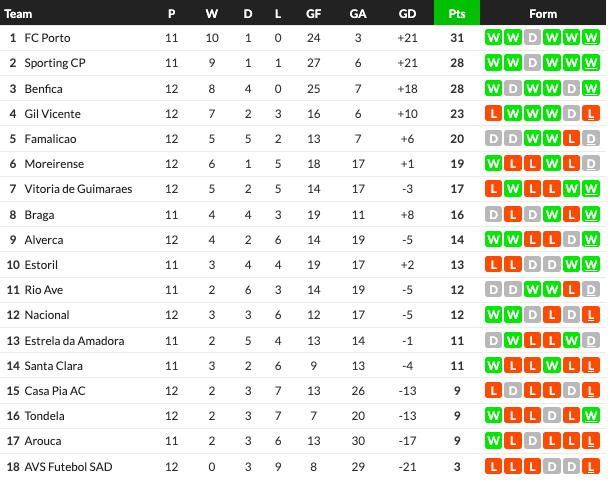Viewport: 608px width, 482px height.
Task: Click the Team column header
Action: coord(19,13)
